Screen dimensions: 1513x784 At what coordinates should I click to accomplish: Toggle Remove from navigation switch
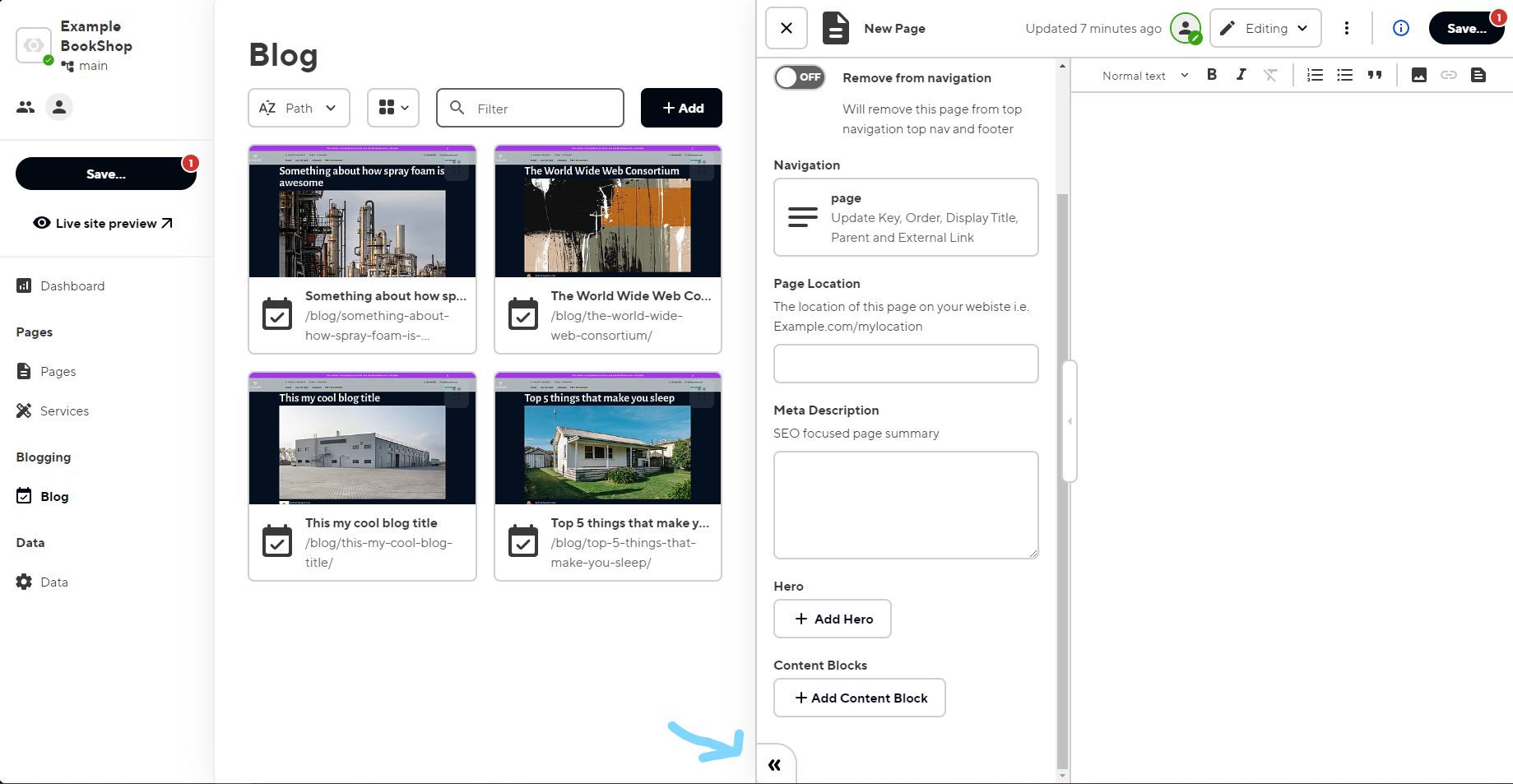800,77
